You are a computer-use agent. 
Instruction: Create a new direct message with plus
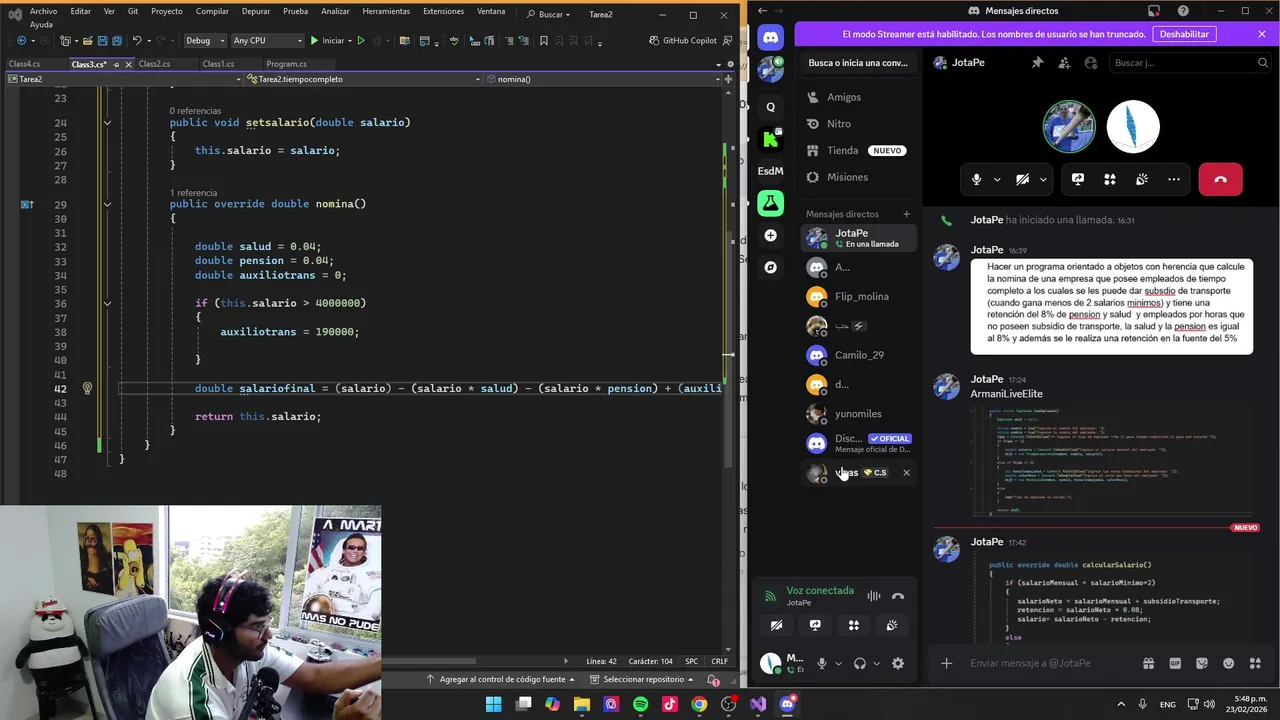907,214
